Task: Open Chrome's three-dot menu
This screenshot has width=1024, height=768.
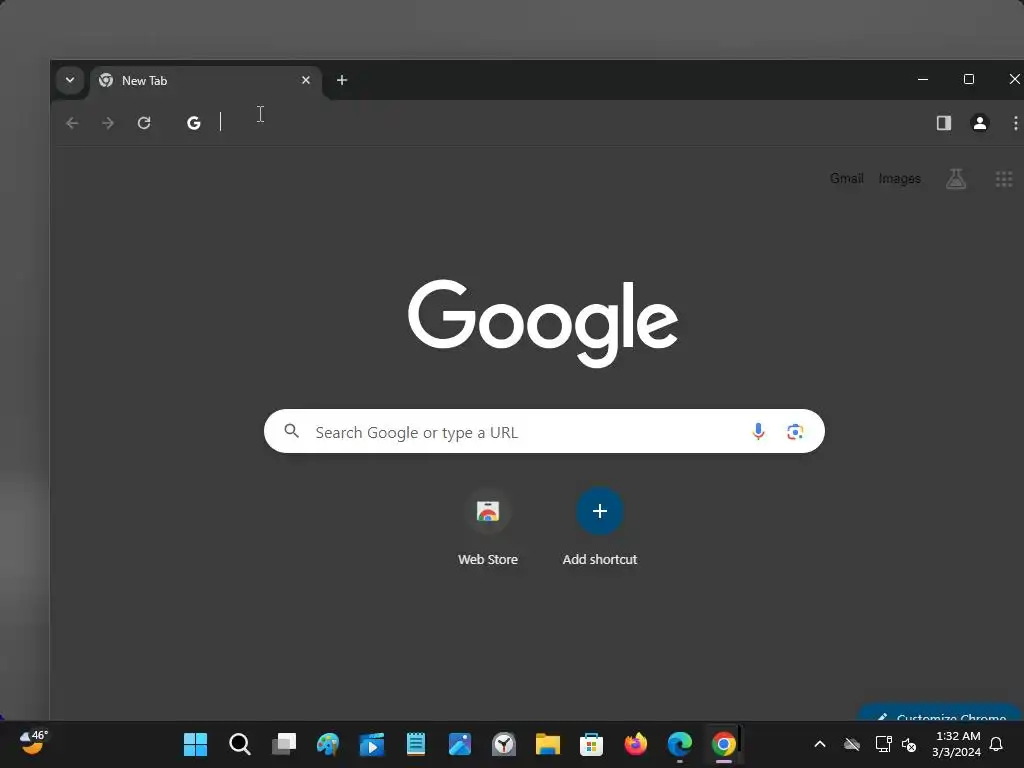Action: pyautogui.click(x=1015, y=123)
